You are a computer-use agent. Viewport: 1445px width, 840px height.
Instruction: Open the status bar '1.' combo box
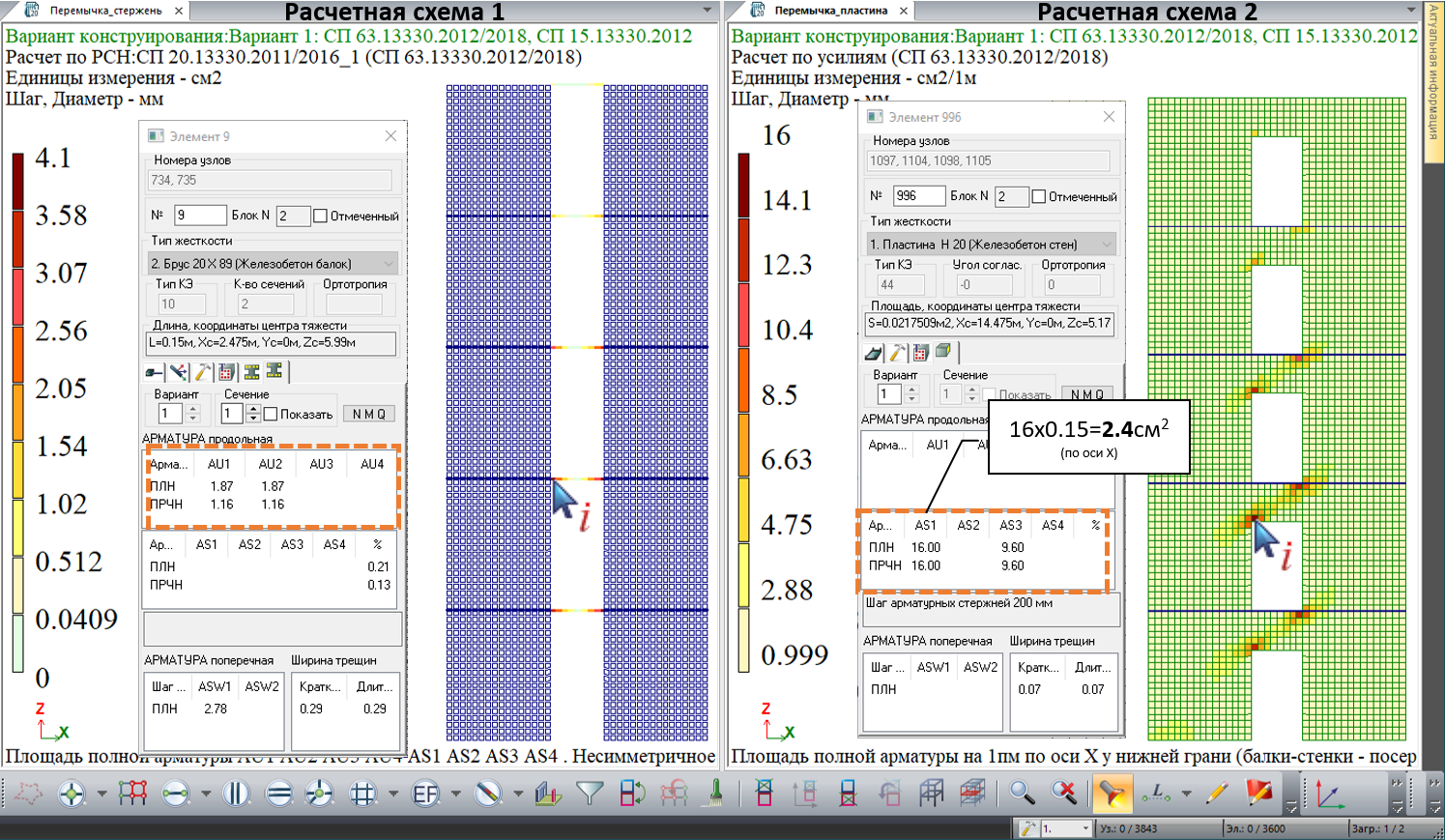1084,828
